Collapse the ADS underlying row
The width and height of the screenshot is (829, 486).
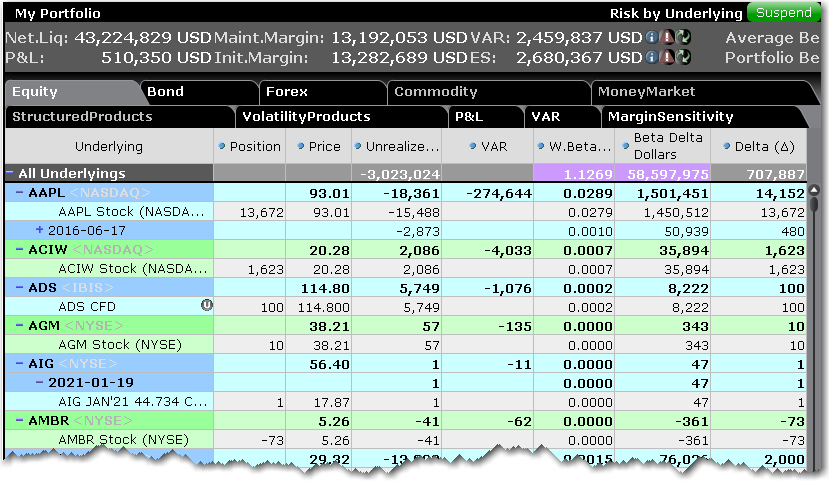point(19,287)
